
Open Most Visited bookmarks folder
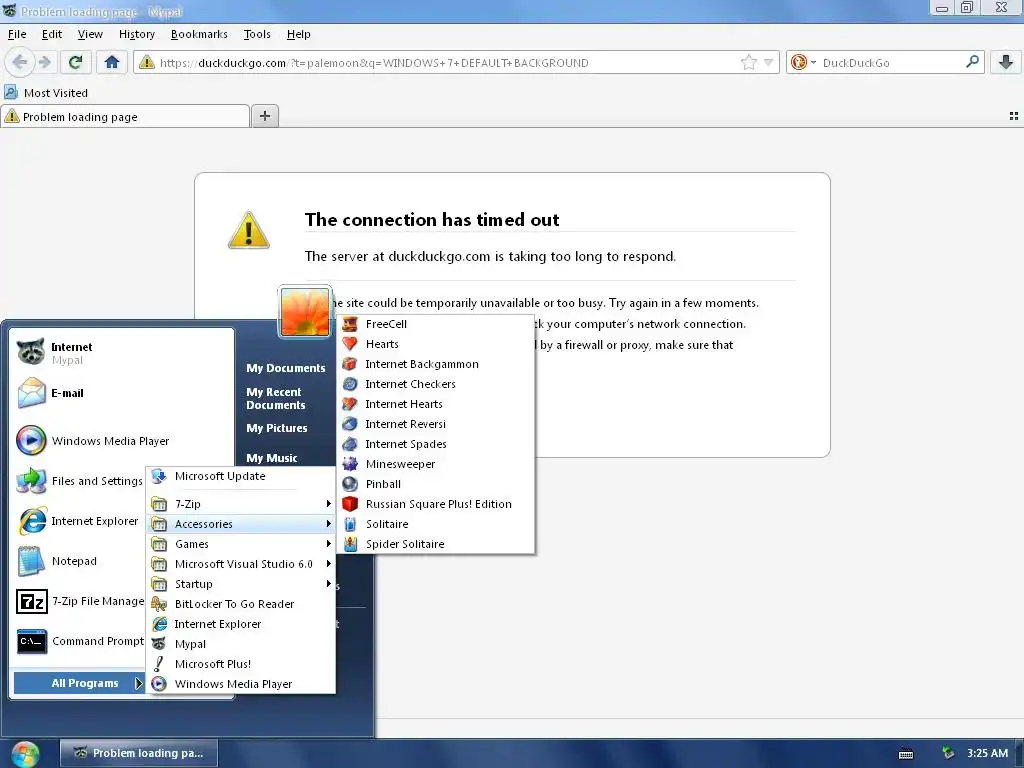coord(46,93)
